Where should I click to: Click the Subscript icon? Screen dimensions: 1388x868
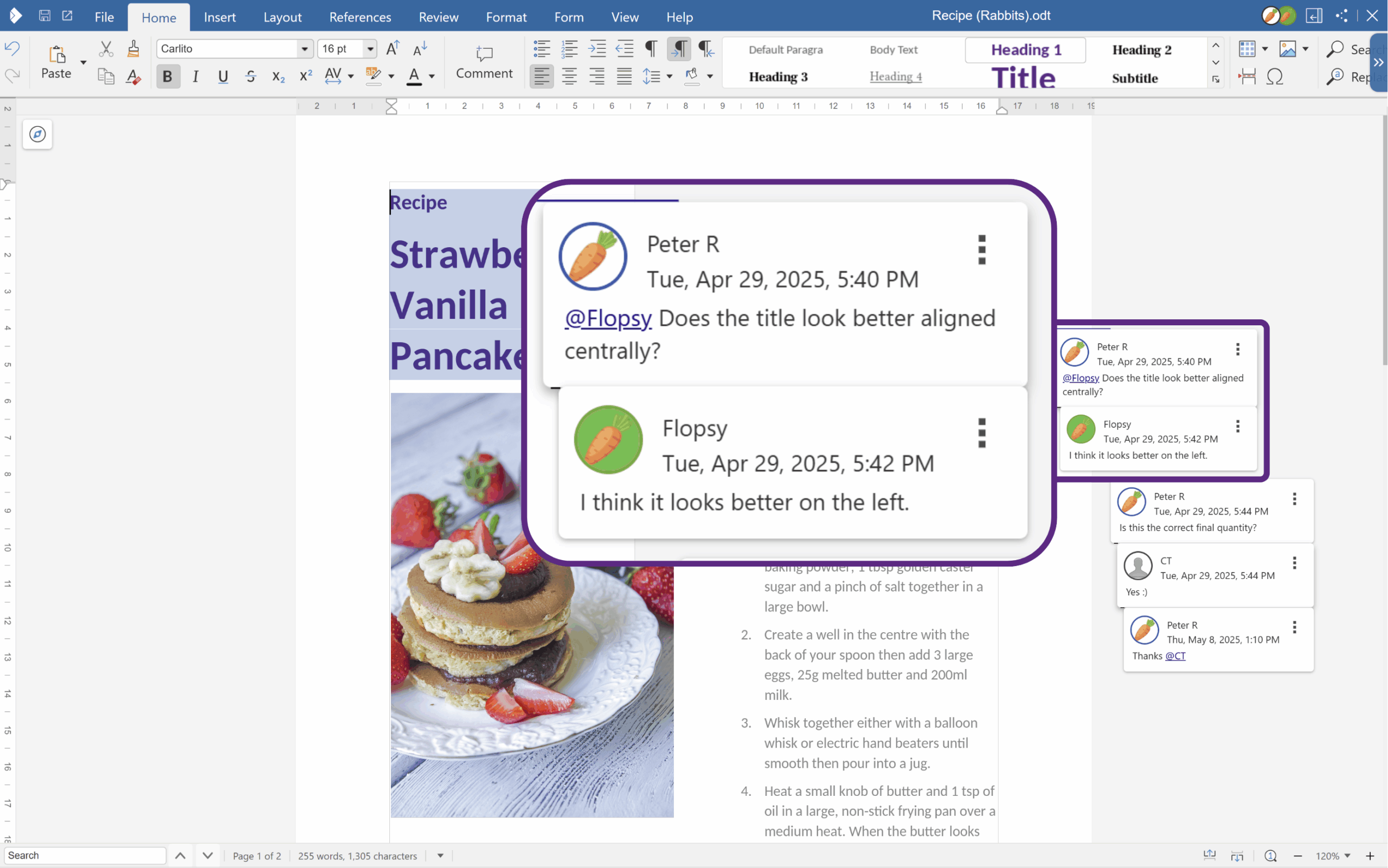point(278,76)
